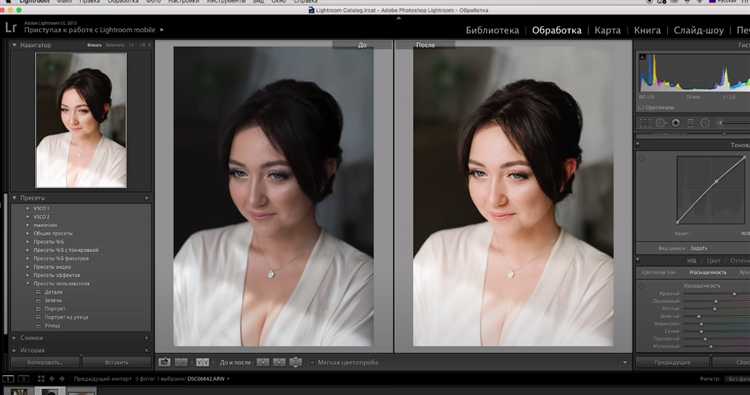Expand the VSCO 1 preset folder
The image size is (750, 395).
pos(28,208)
